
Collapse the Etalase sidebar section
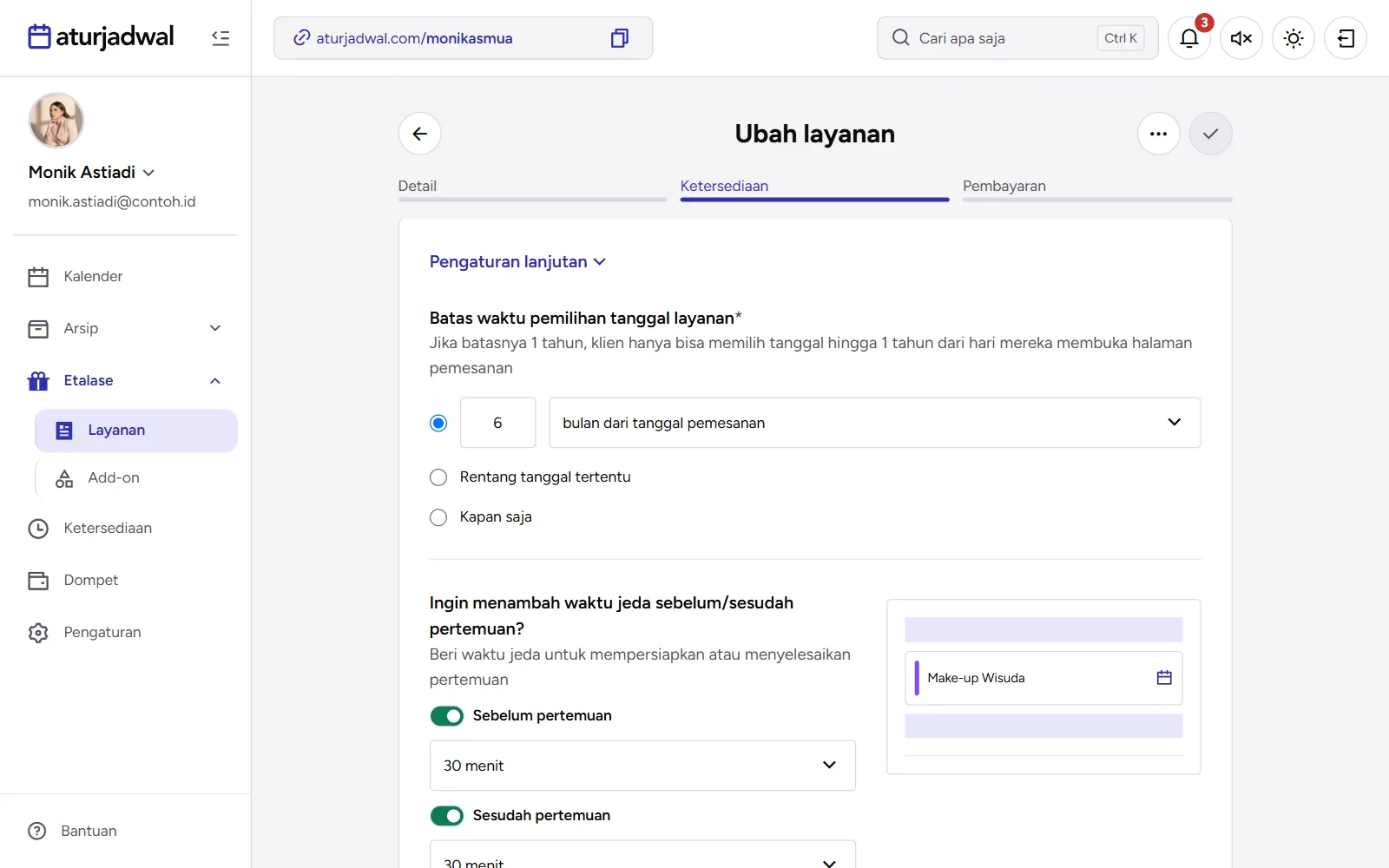[126, 381]
